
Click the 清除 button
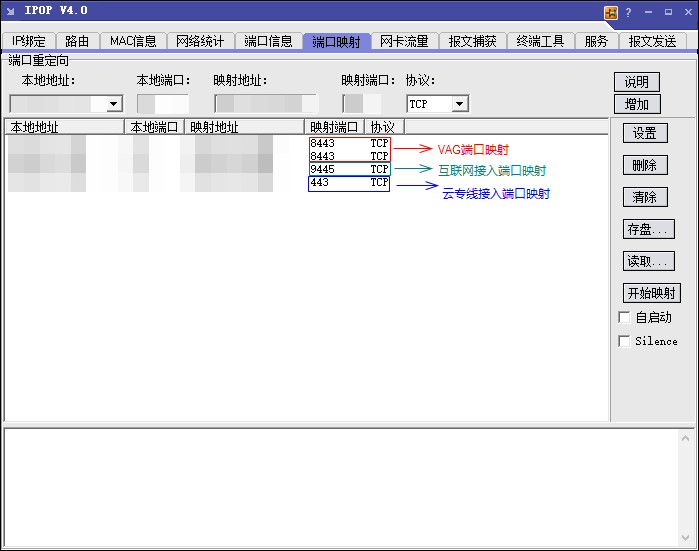pyautogui.click(x=645, y=197)
